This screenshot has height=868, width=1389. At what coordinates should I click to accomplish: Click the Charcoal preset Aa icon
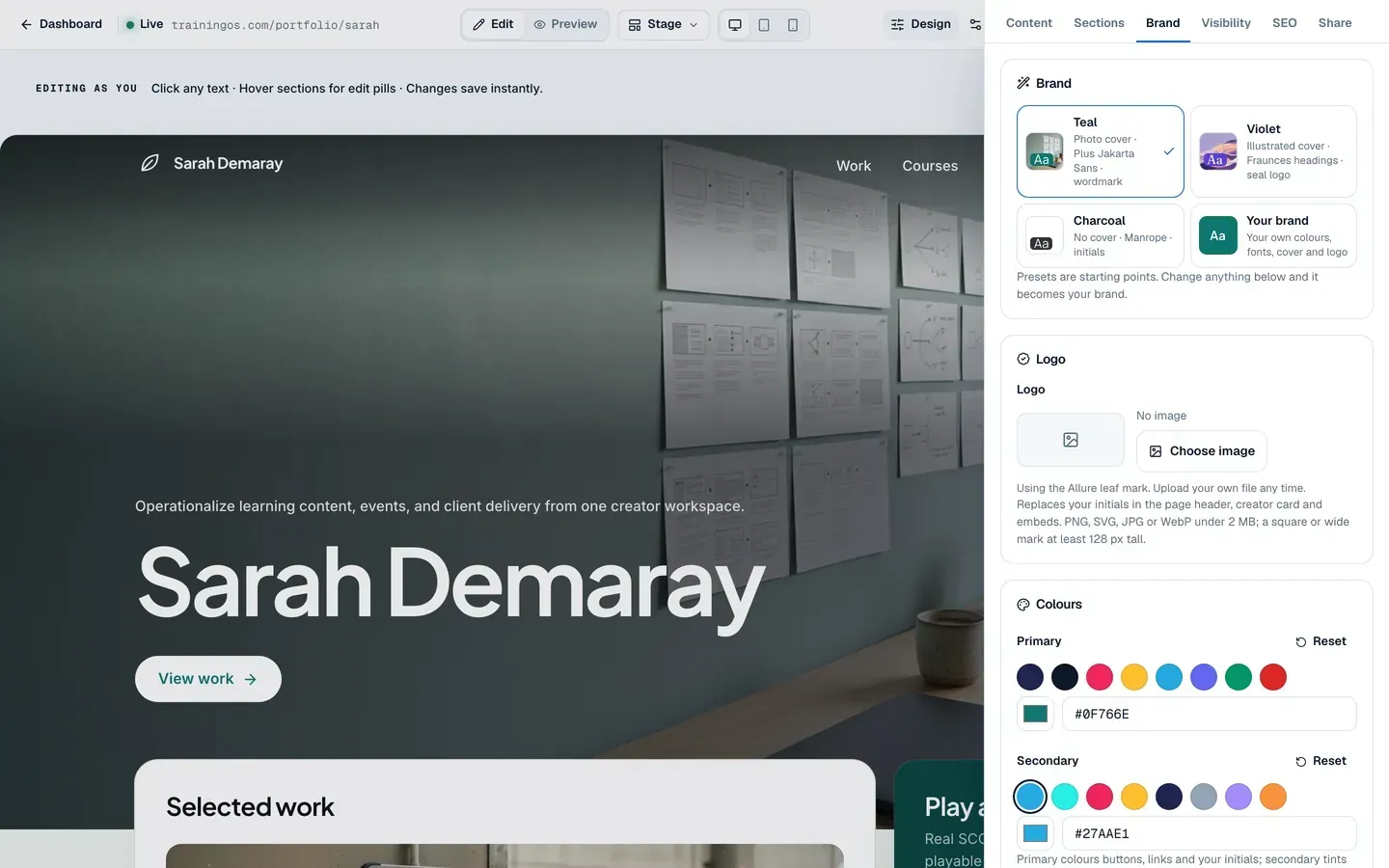(1045, 235)
